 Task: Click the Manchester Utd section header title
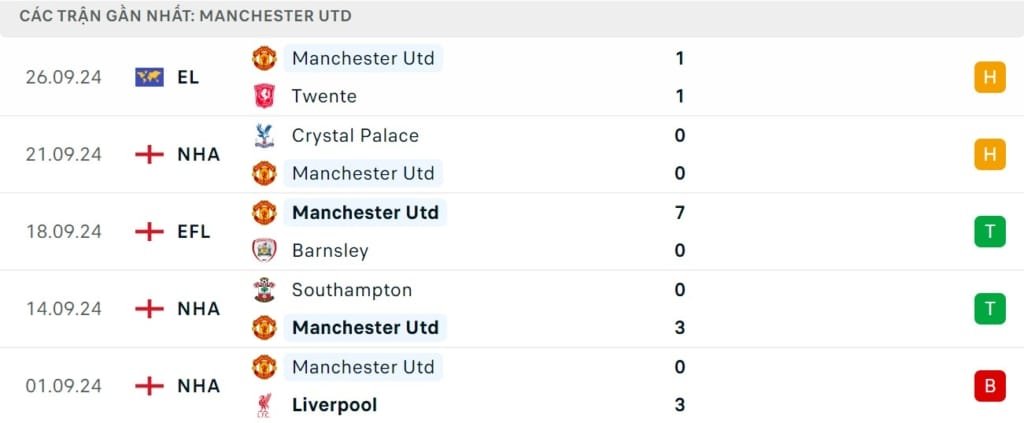(x=185, y=16)
